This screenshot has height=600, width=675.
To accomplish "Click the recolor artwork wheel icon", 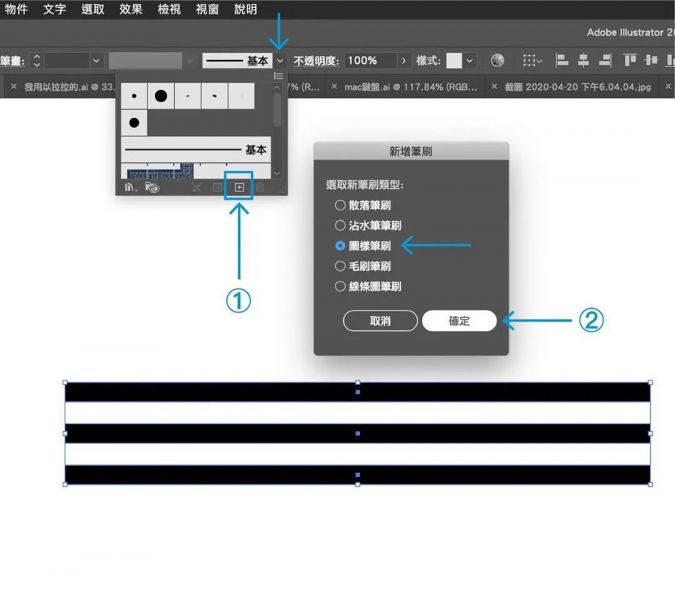I will (x=497, y=61).
